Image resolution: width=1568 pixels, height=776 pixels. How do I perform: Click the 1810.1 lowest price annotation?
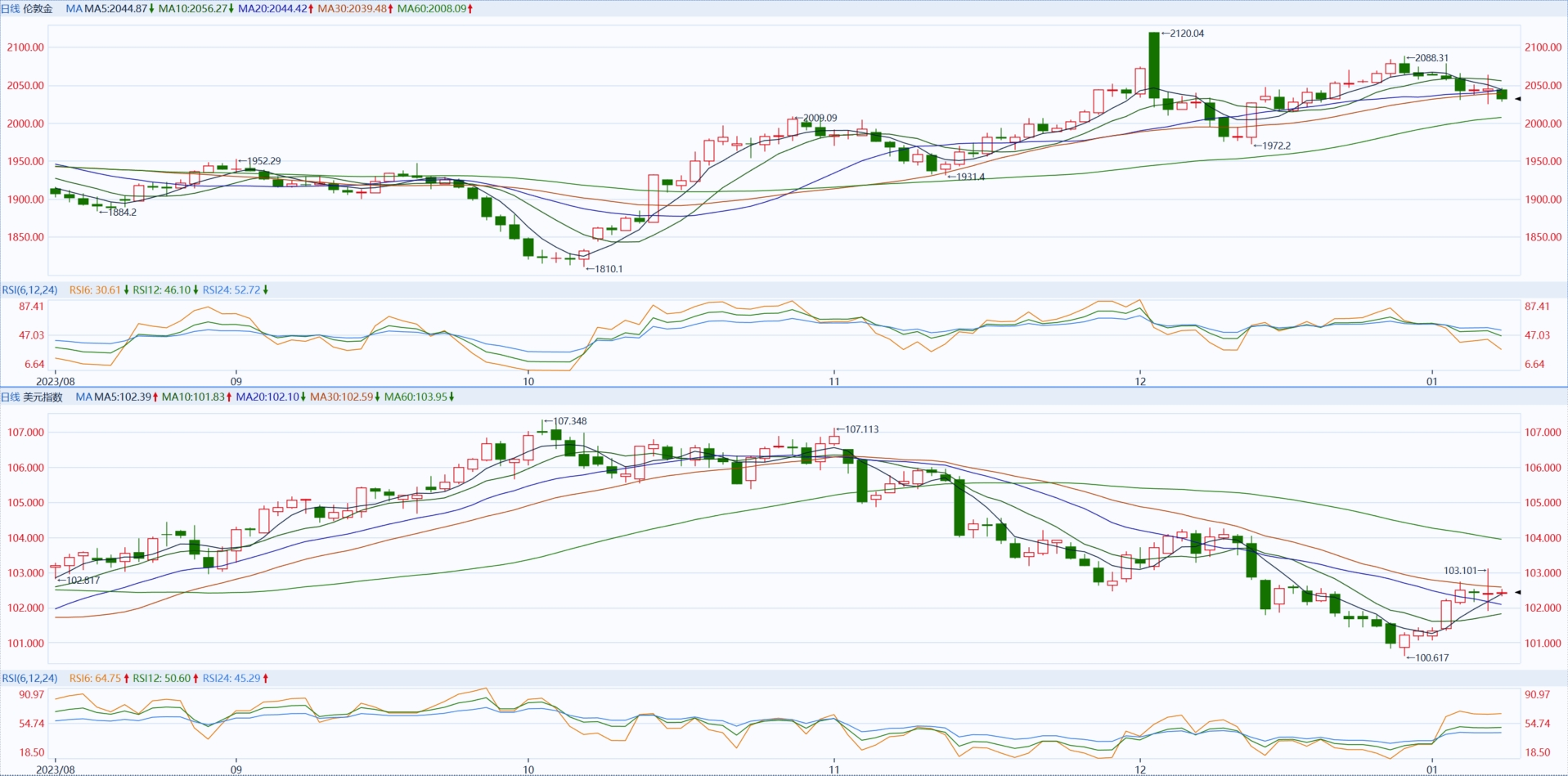point(609,269)
